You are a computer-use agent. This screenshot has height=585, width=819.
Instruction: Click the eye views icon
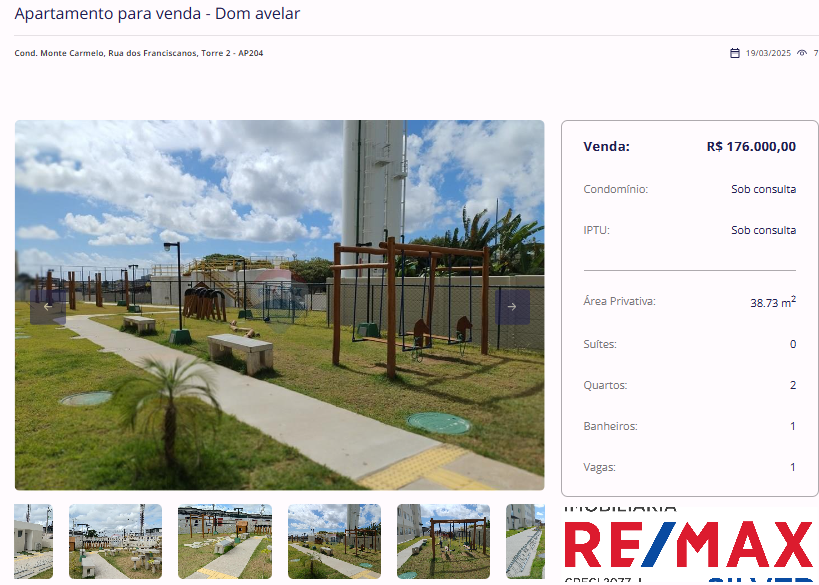point(802,53)
